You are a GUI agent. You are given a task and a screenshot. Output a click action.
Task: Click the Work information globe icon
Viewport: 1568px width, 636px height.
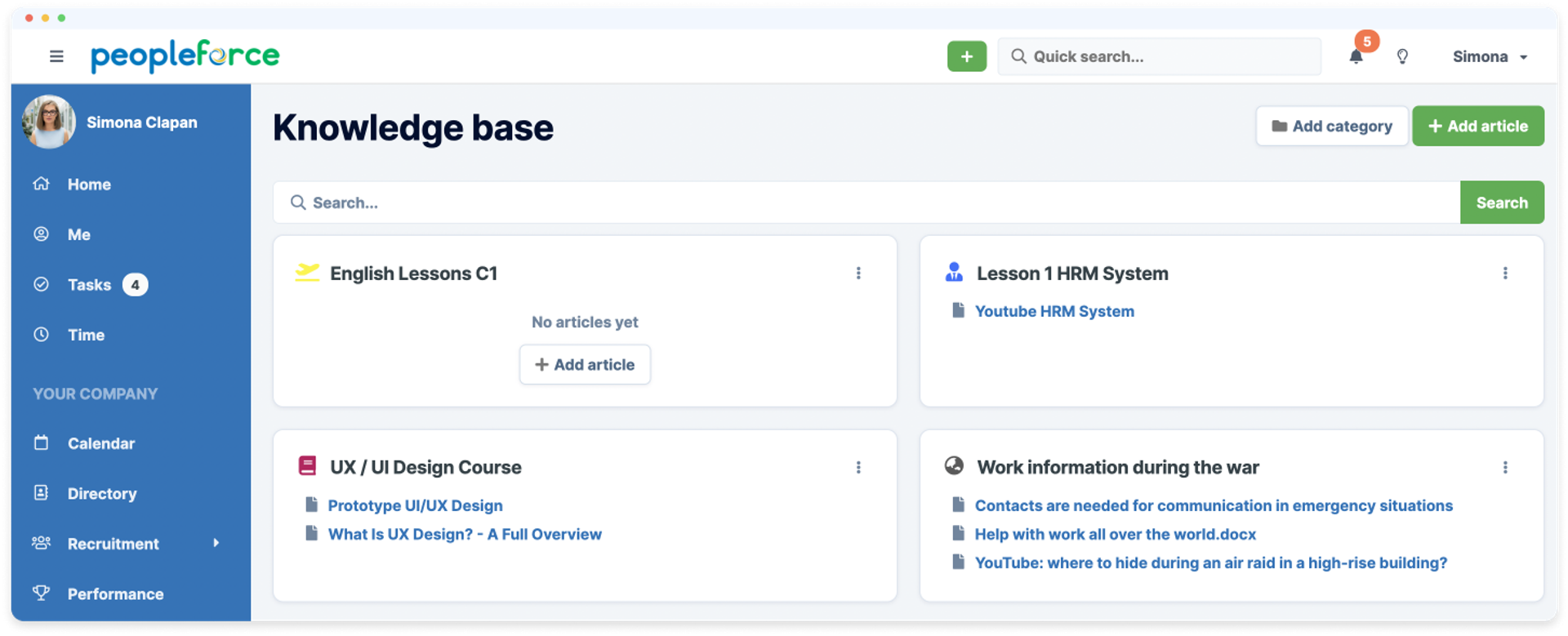954,465
